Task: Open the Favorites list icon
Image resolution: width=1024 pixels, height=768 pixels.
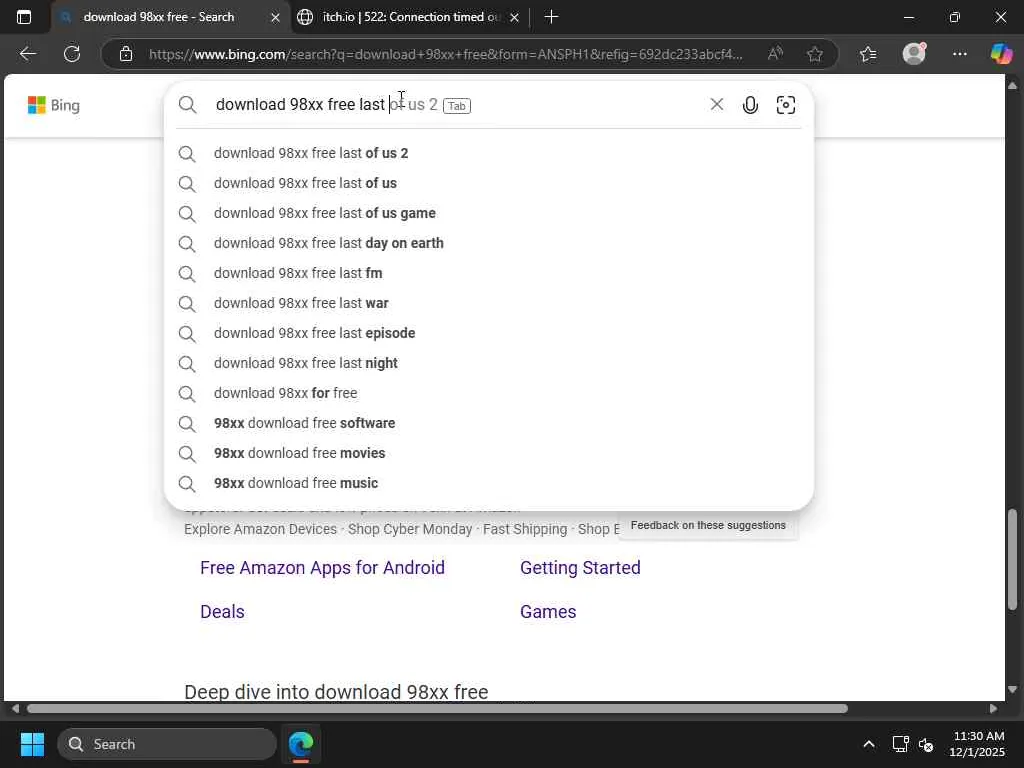Action: (868, 54)
